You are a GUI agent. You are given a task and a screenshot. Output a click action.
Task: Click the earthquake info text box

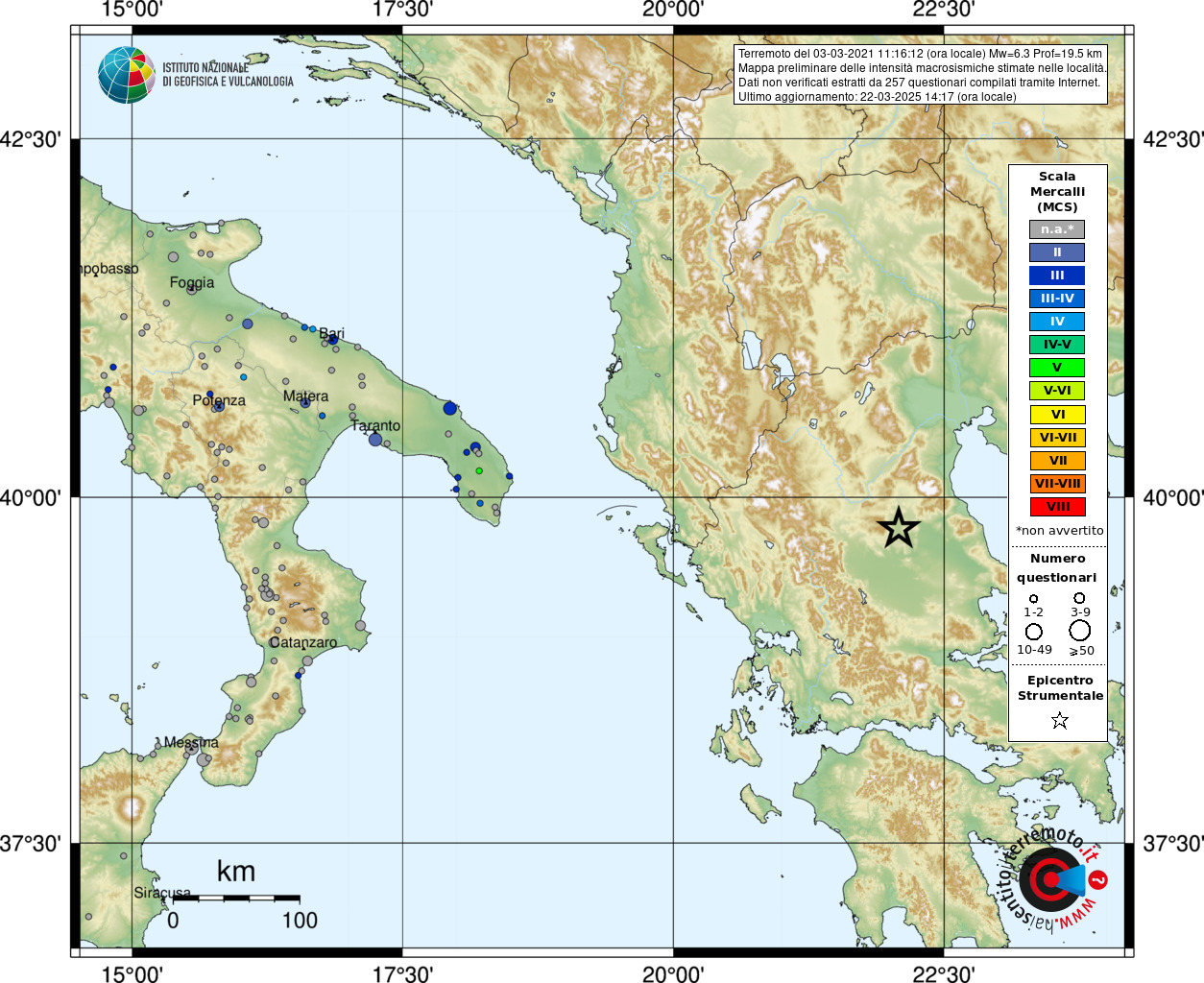pos(922,75)
